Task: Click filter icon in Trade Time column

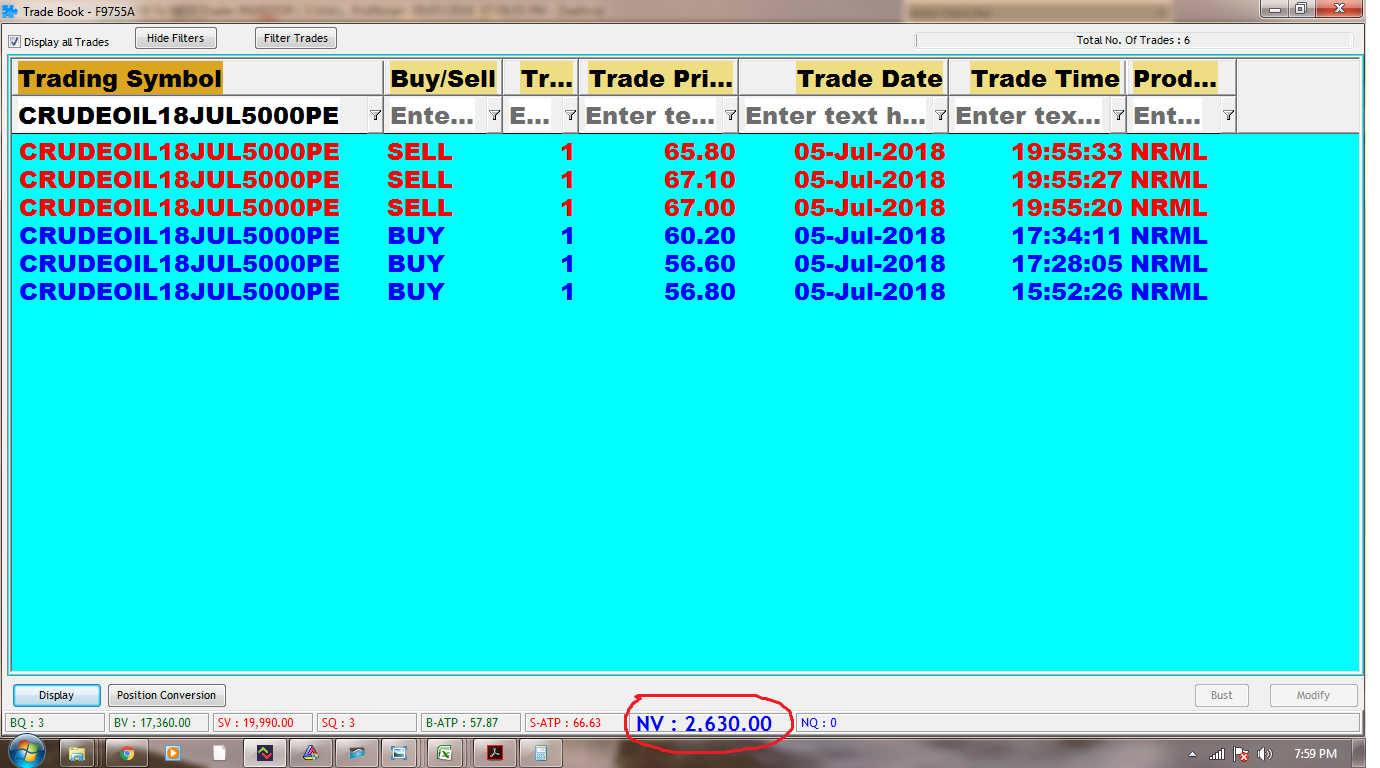Action: point(1118,116)
